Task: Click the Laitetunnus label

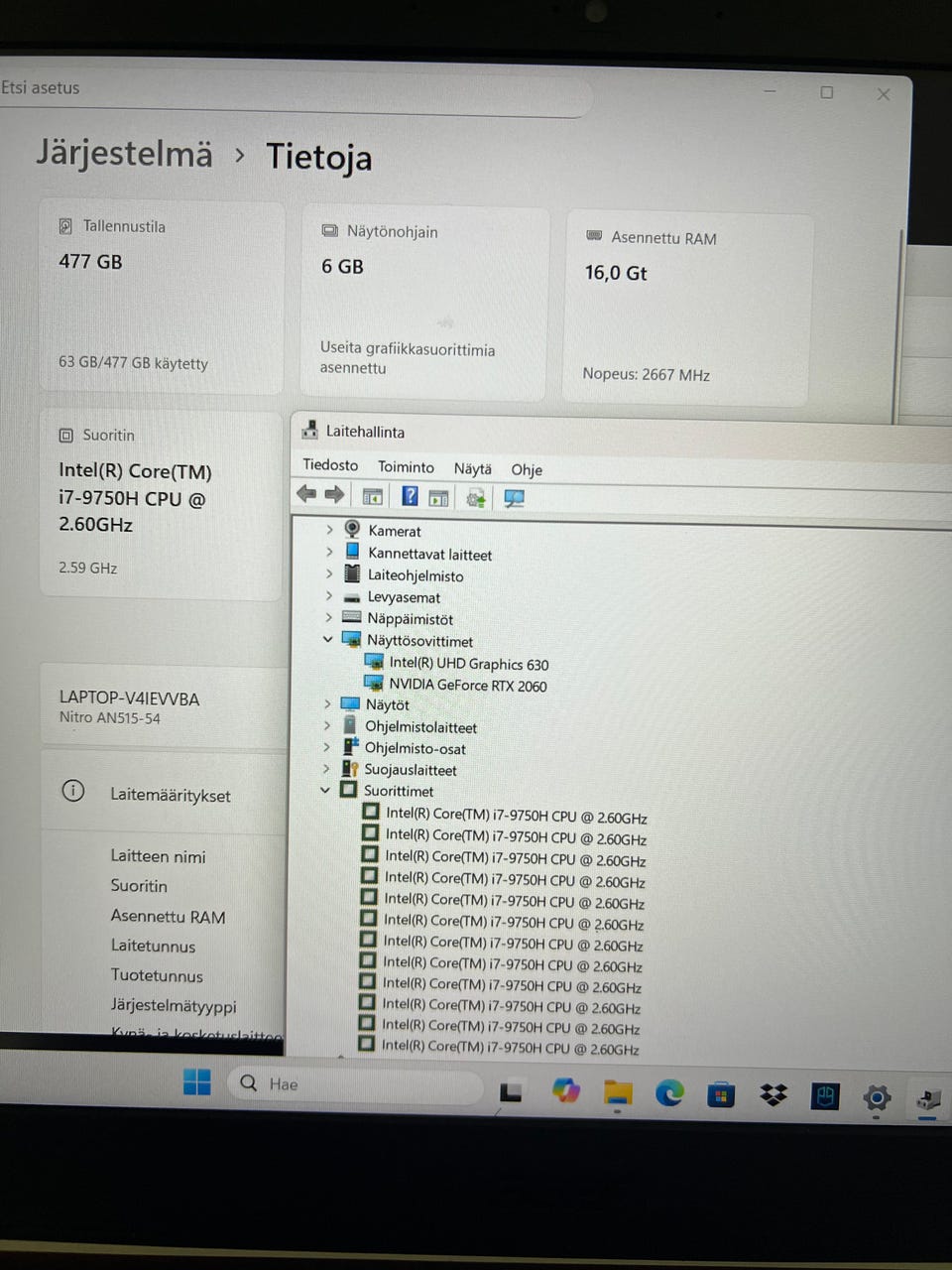Action: click(x=153, y=947)
